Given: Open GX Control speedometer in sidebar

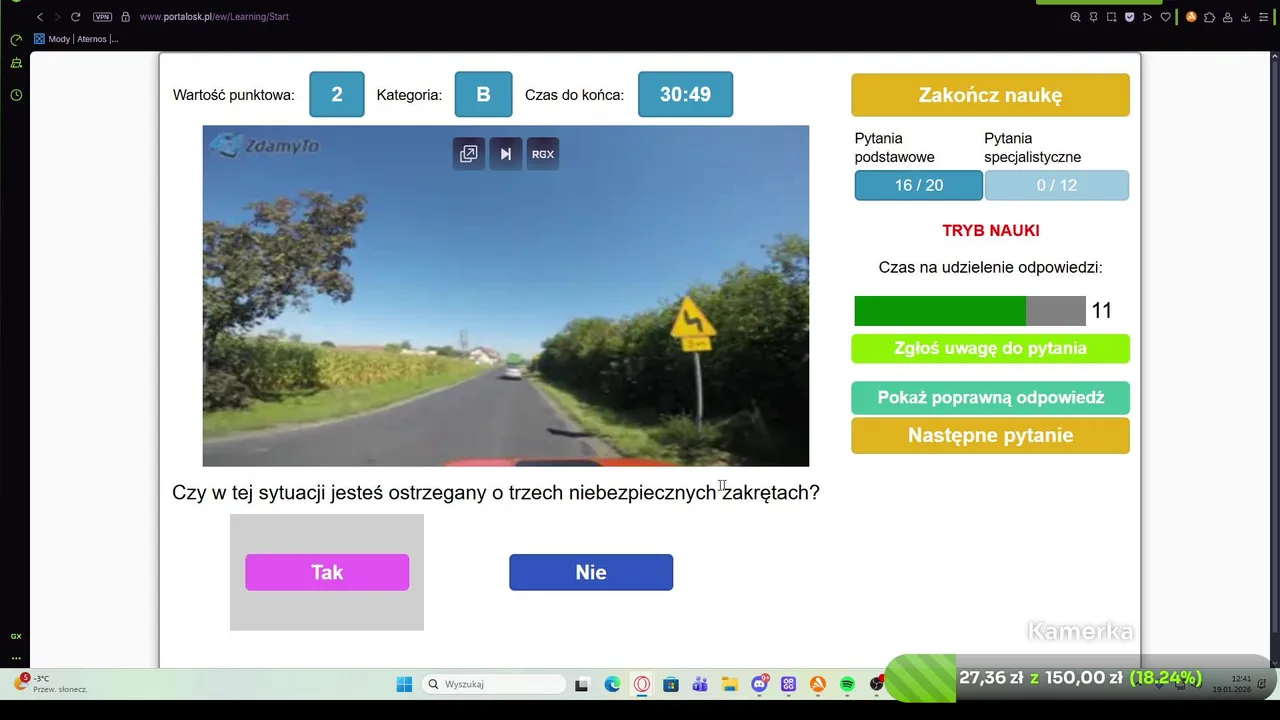Looking at the screenshot, I should pyautogui.click(x=16, y=40).
